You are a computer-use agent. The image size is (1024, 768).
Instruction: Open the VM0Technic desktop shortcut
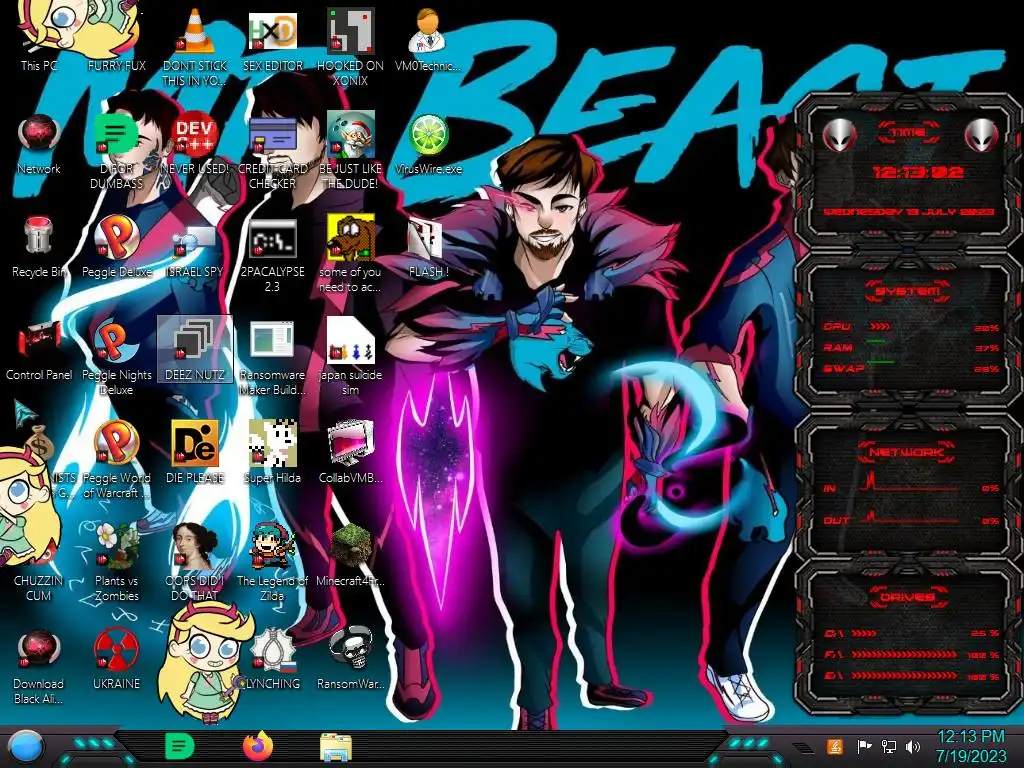428,39
